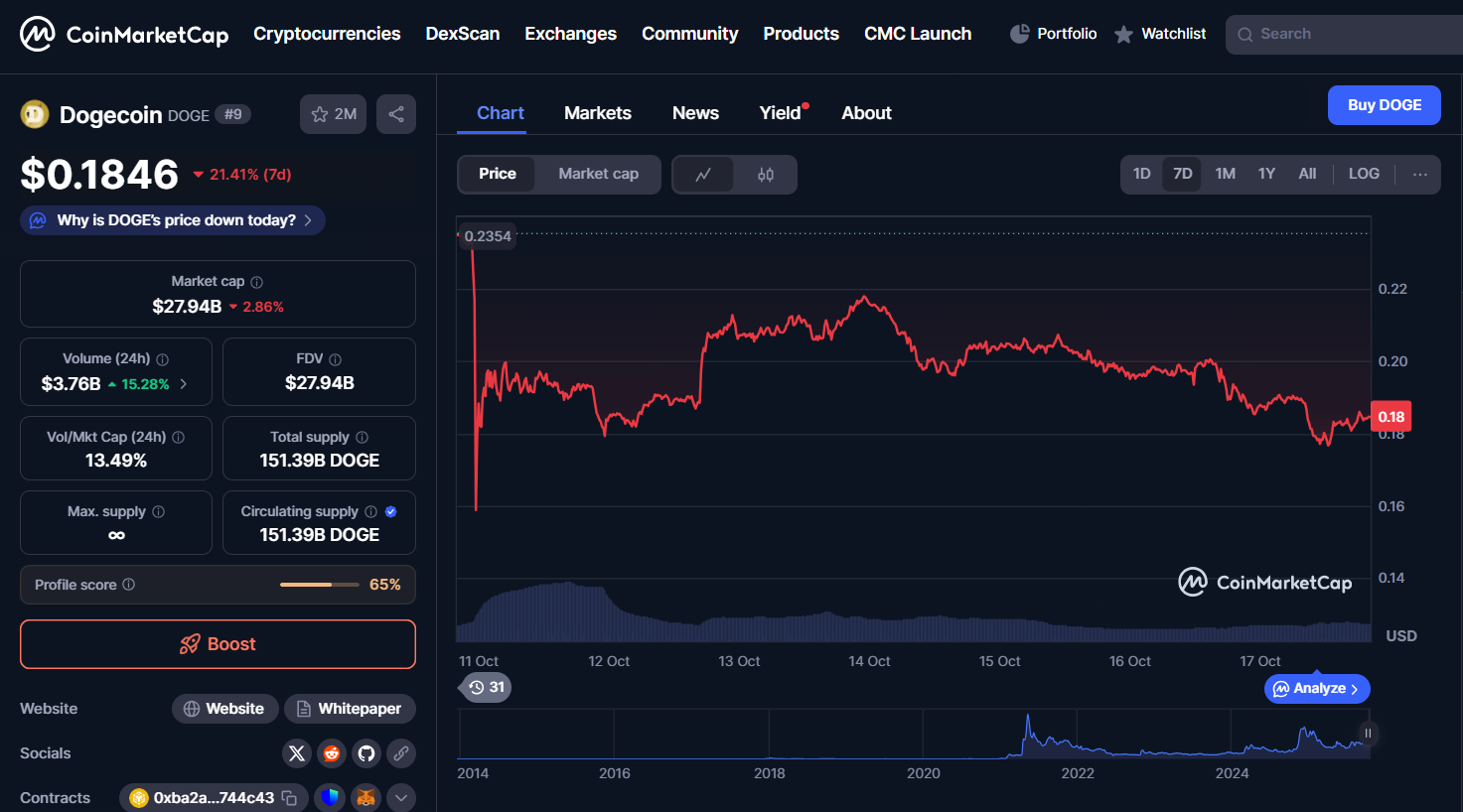Copy the contract address 0xba2a...744c43

point(289,798)
